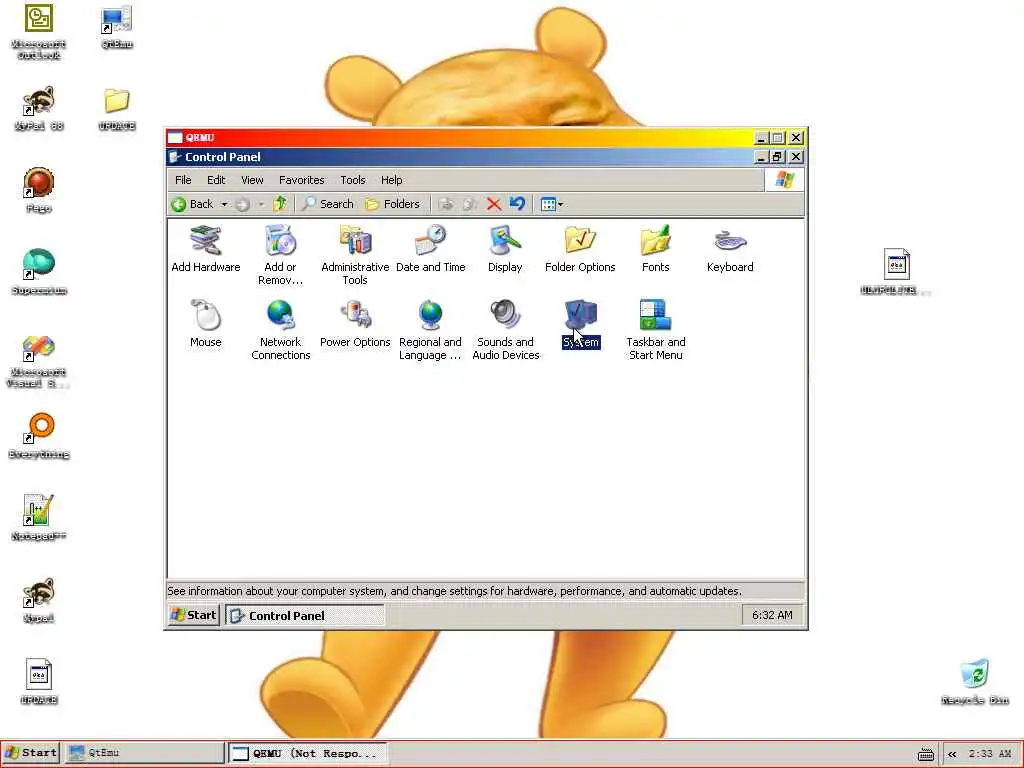
Task: Open Folder Options
Action: [580, 249]
